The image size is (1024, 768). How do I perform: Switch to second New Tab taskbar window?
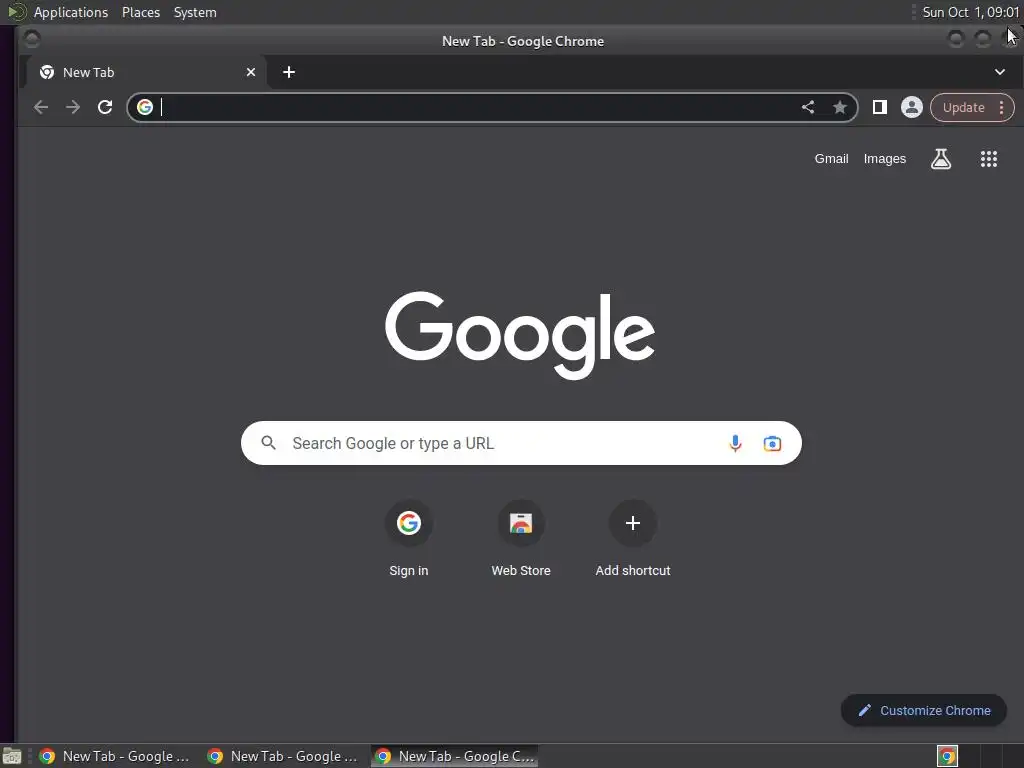[x=283, y=756]
